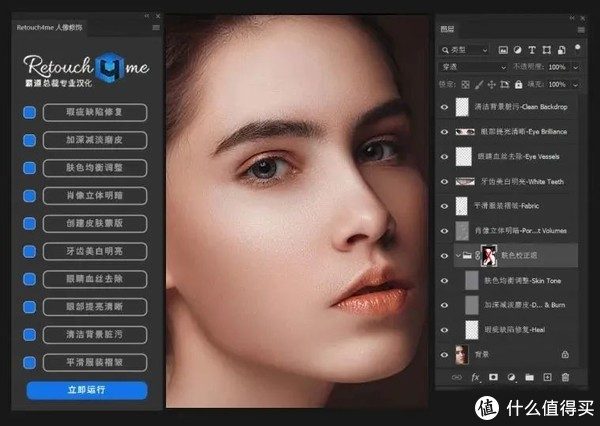Open the 图层 panel menu
The width and height of the screenshot is (600, 426).
coord(579,30)
